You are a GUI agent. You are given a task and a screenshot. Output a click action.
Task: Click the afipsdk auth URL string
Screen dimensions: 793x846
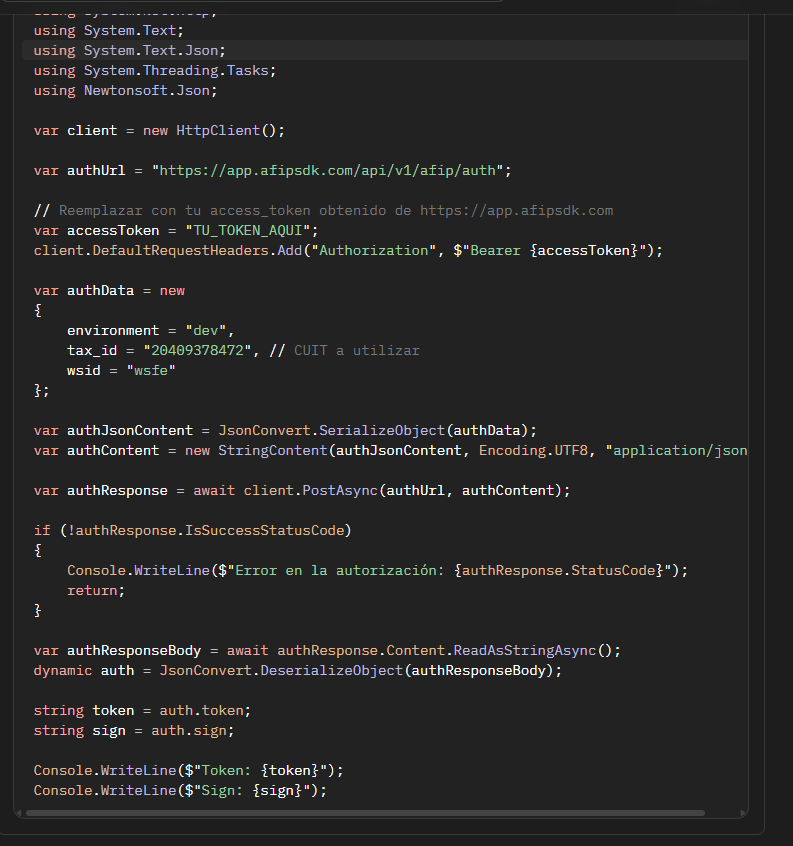pos(331,170)
